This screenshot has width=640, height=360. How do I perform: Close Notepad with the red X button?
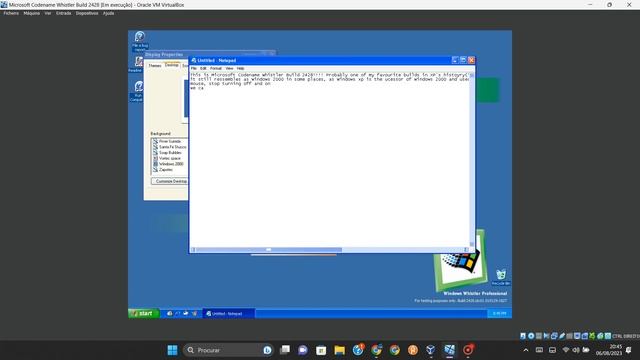[x=471, y=60]
